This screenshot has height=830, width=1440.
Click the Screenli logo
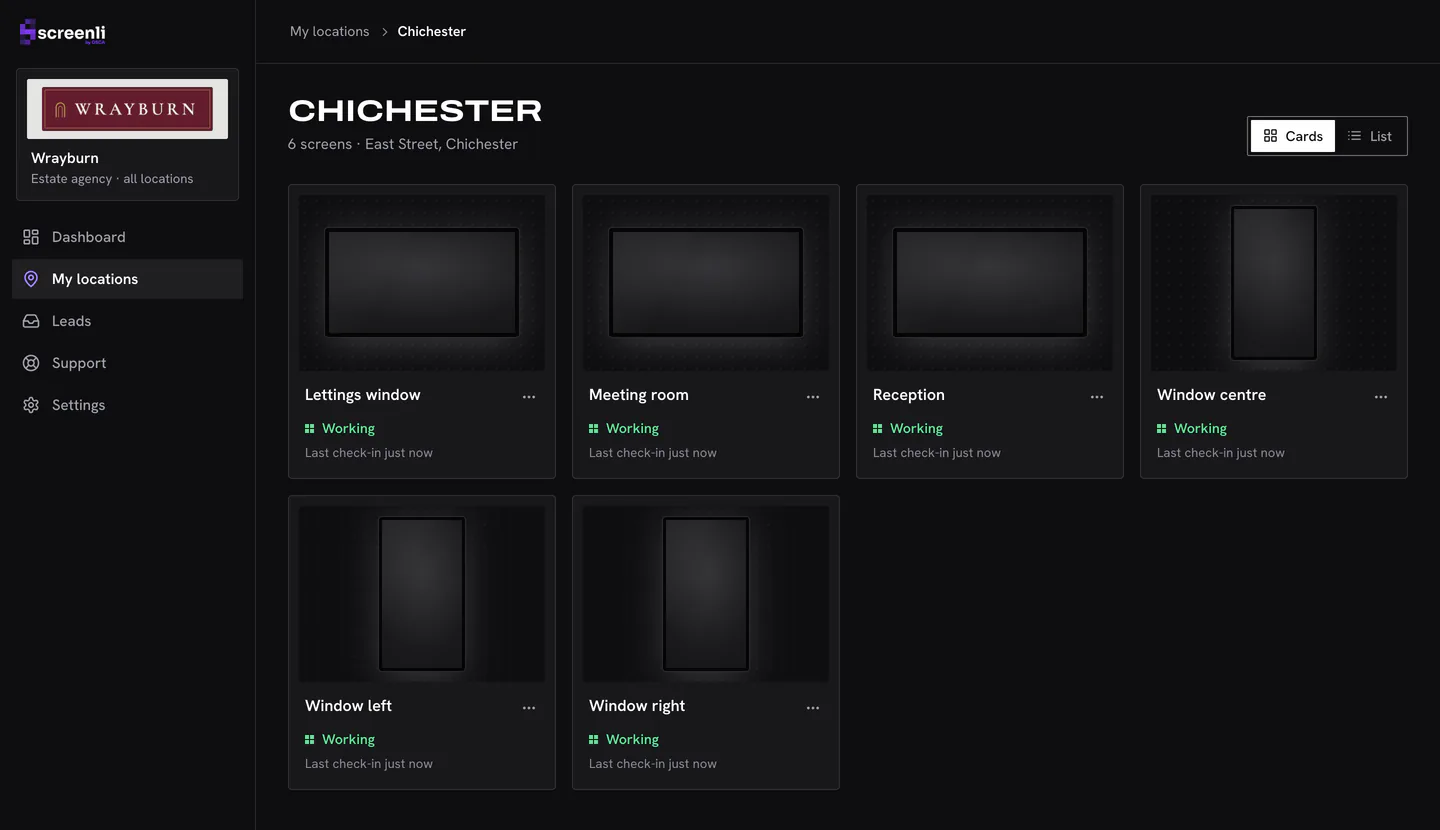(62, 32)
